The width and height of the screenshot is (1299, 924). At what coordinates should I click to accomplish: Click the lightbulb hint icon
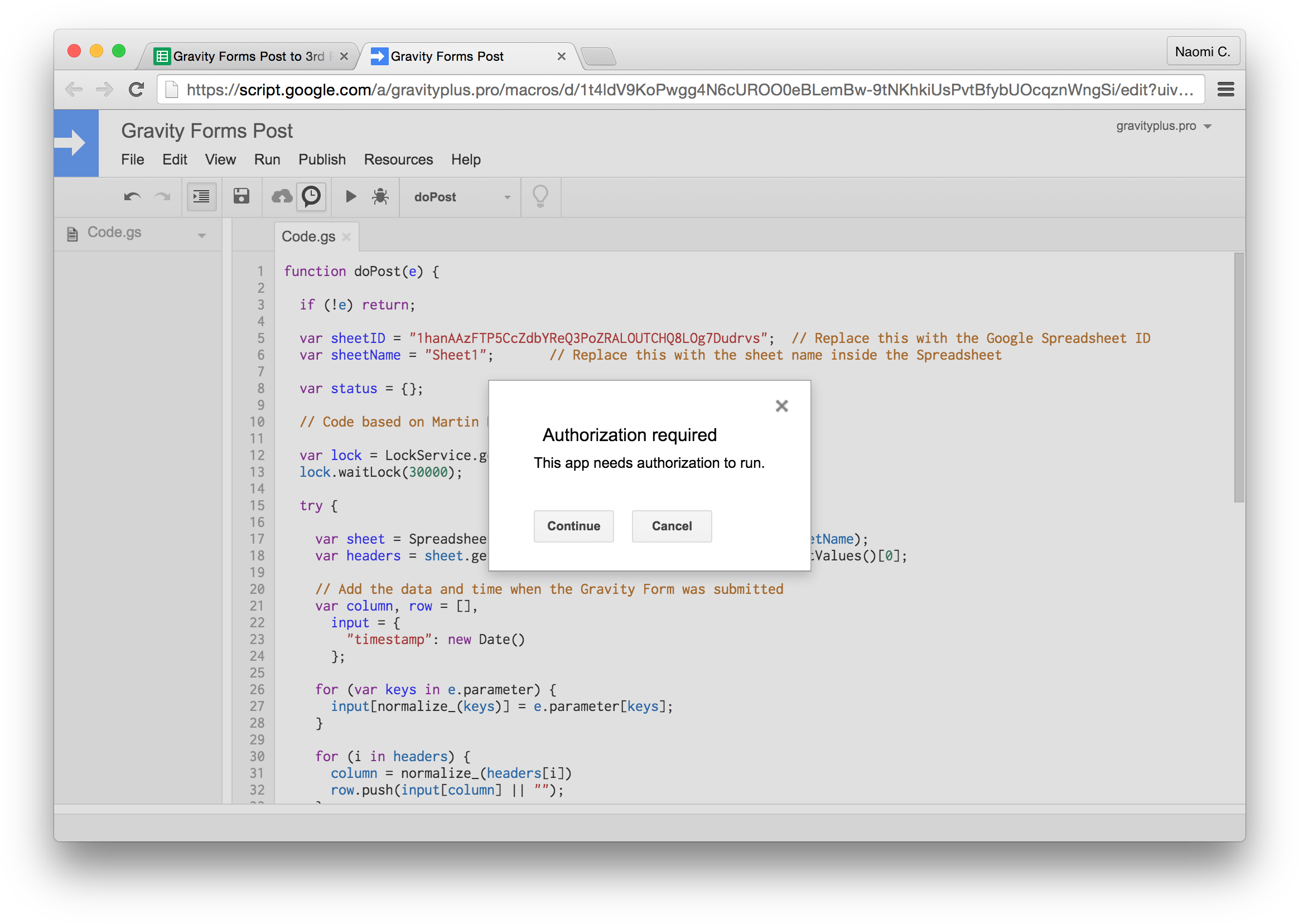pos(540,196)
